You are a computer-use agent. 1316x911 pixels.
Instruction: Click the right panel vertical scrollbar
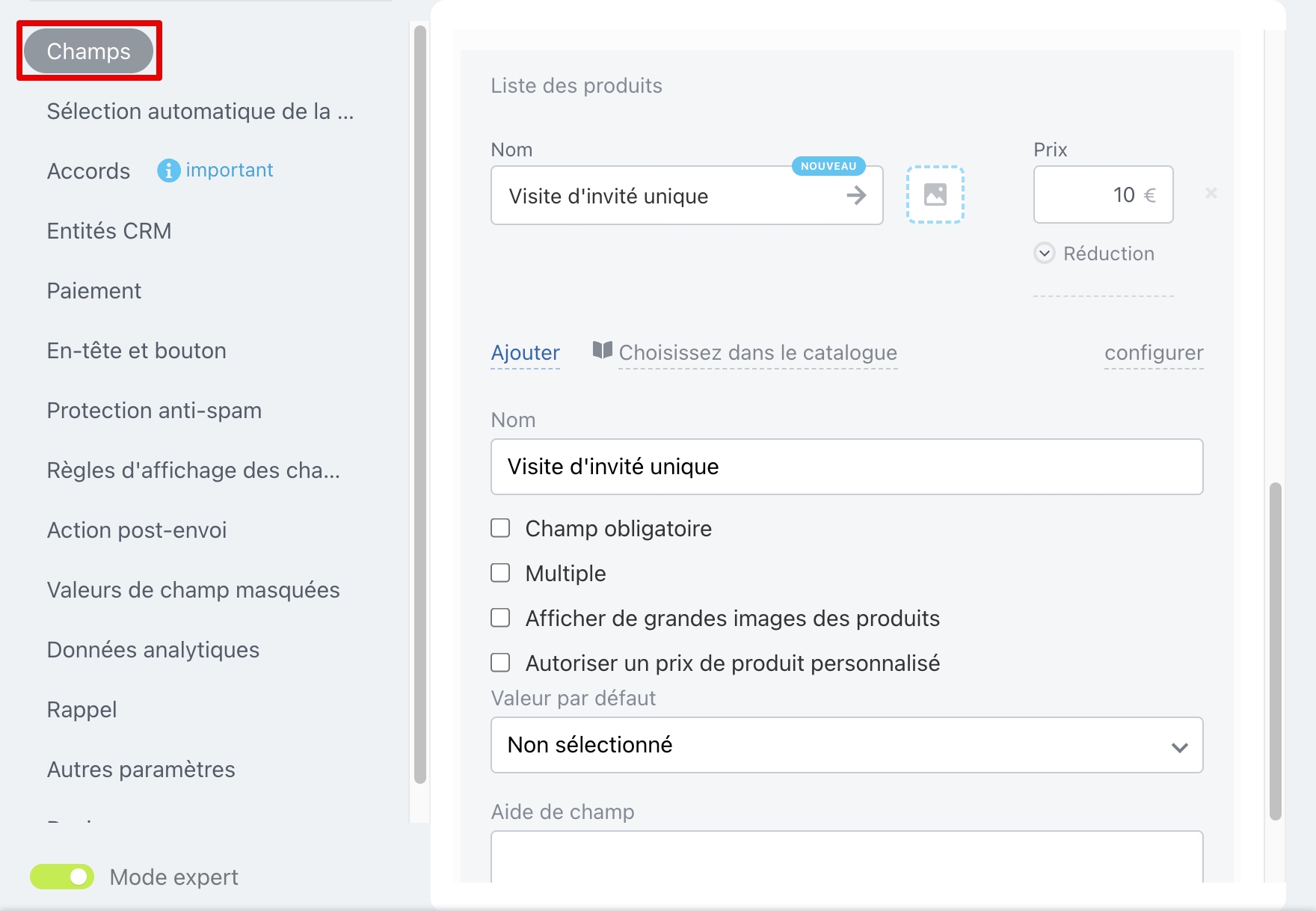(1275, 651)
